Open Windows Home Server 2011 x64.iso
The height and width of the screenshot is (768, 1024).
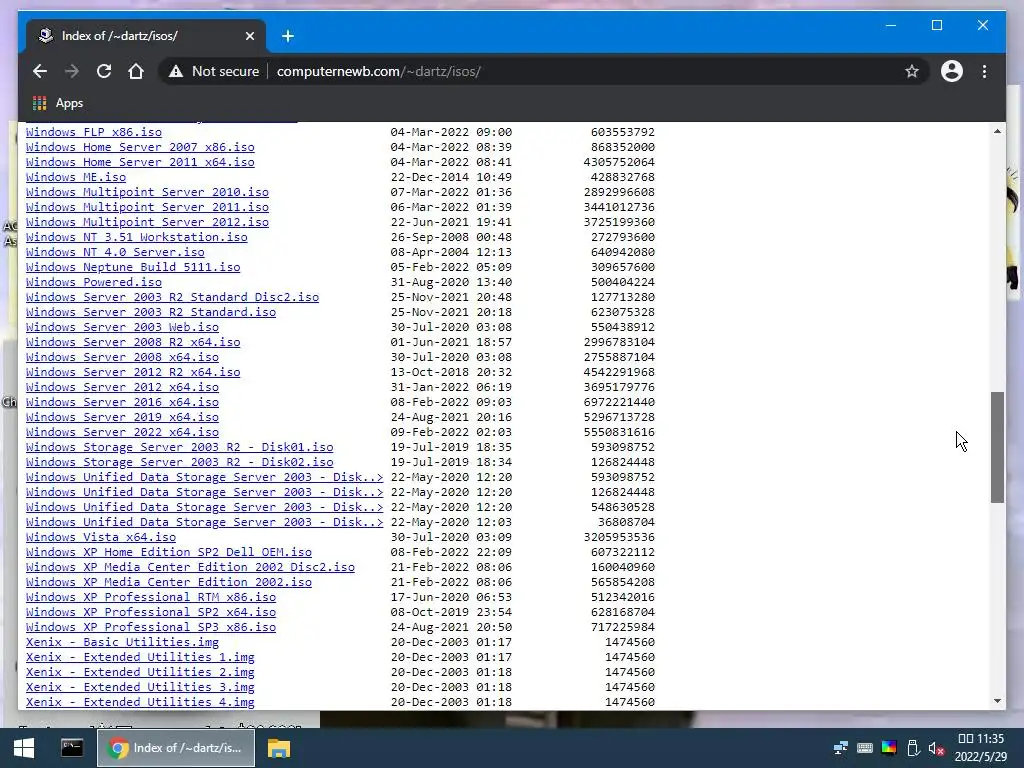[140, 162]
